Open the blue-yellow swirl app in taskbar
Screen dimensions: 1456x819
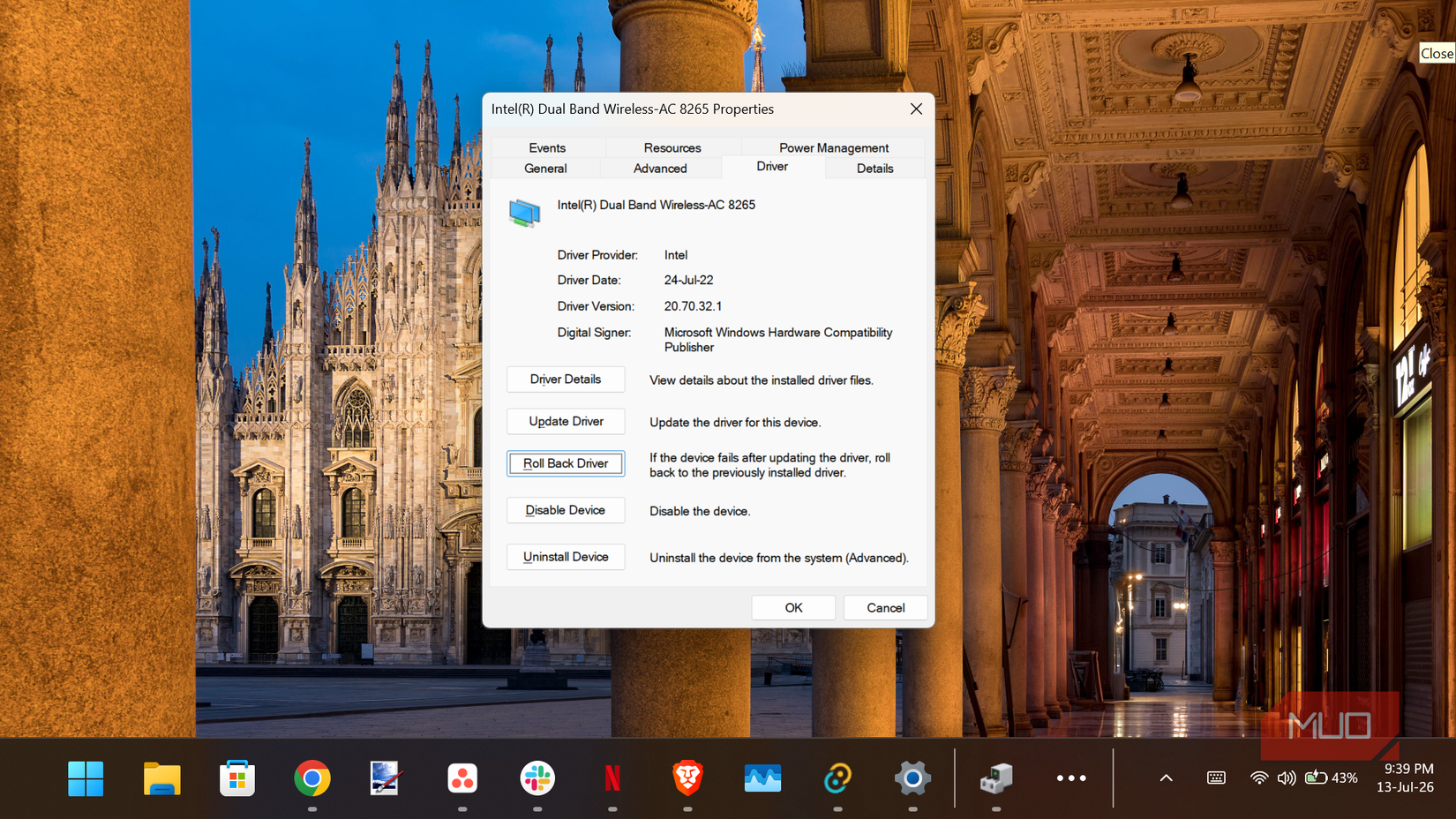[837, 778]
